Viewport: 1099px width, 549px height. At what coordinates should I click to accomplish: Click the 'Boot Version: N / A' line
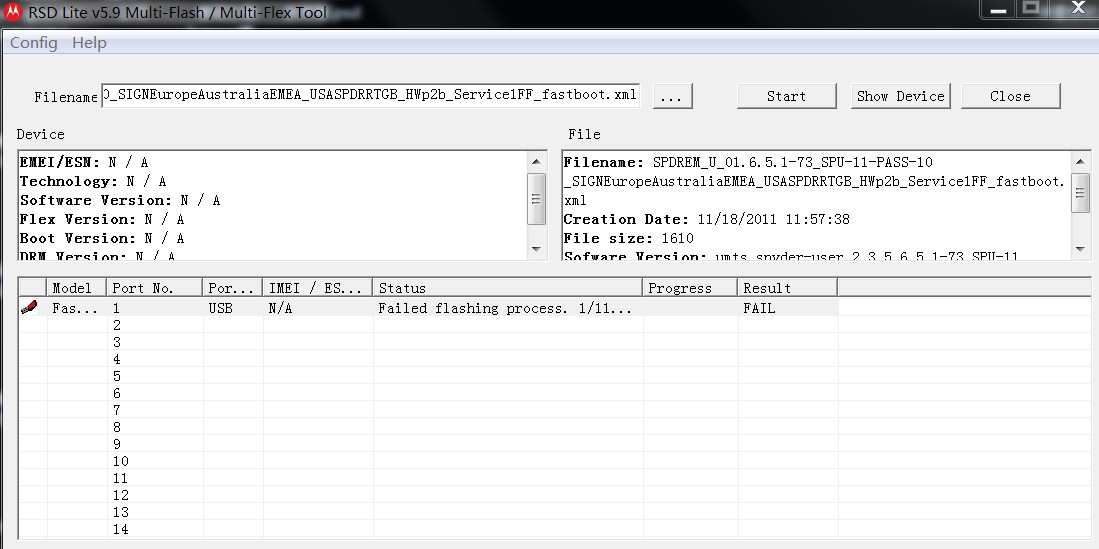(102, 238)
